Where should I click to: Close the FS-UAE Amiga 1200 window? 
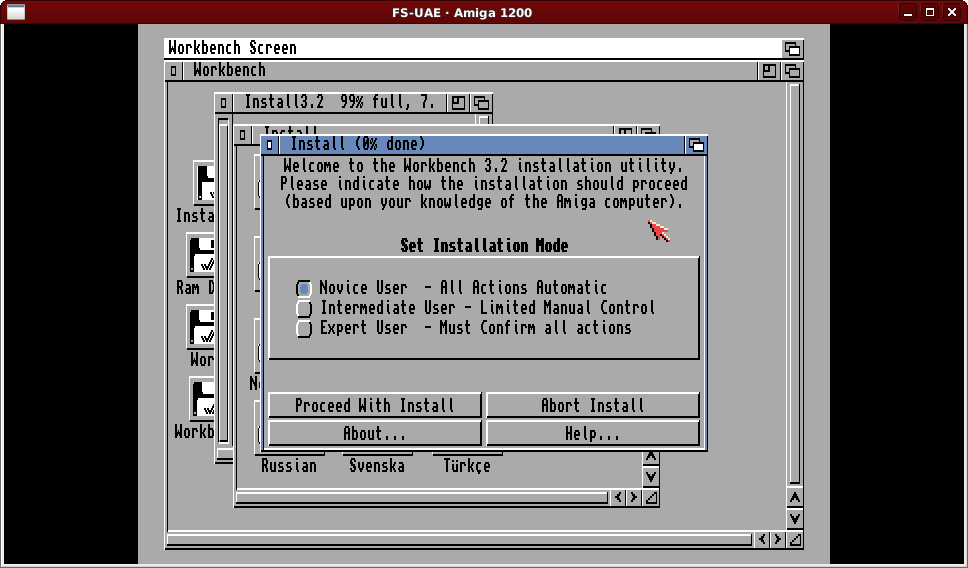(952, 12)
